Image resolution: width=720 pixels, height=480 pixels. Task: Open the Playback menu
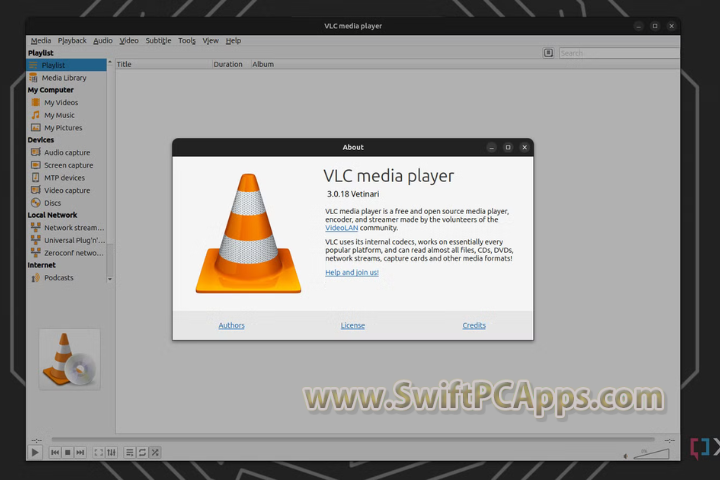point(72,40)
